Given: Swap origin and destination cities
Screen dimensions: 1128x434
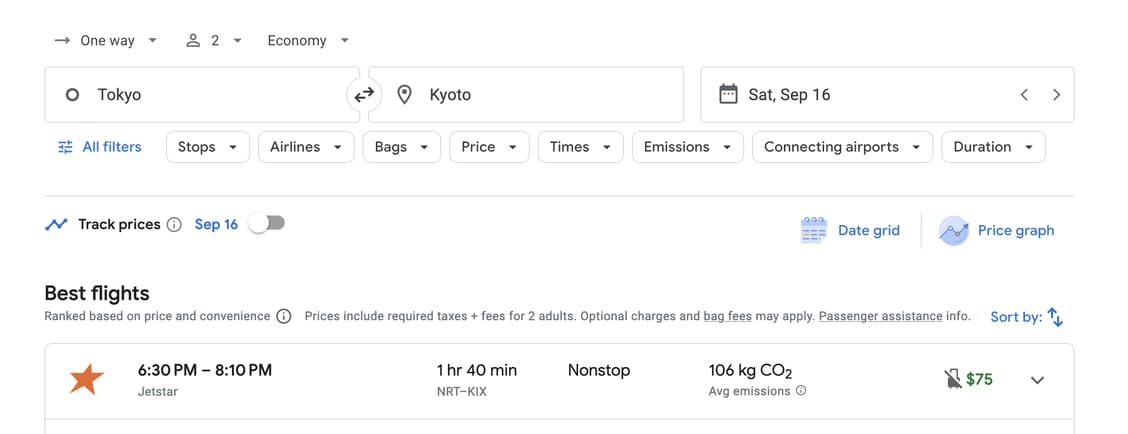Looking at the screenshot, I should pos(364,95).
